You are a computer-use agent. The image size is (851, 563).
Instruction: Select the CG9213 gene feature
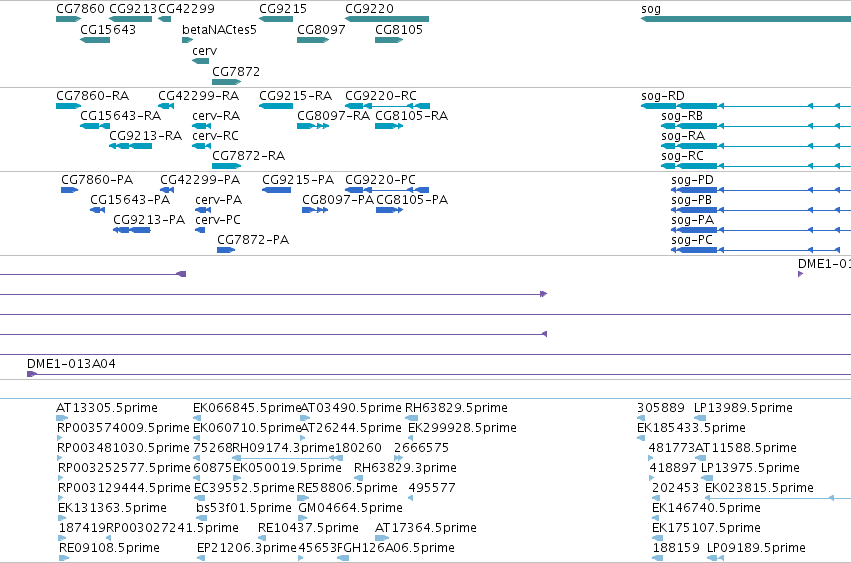[130, 19]
